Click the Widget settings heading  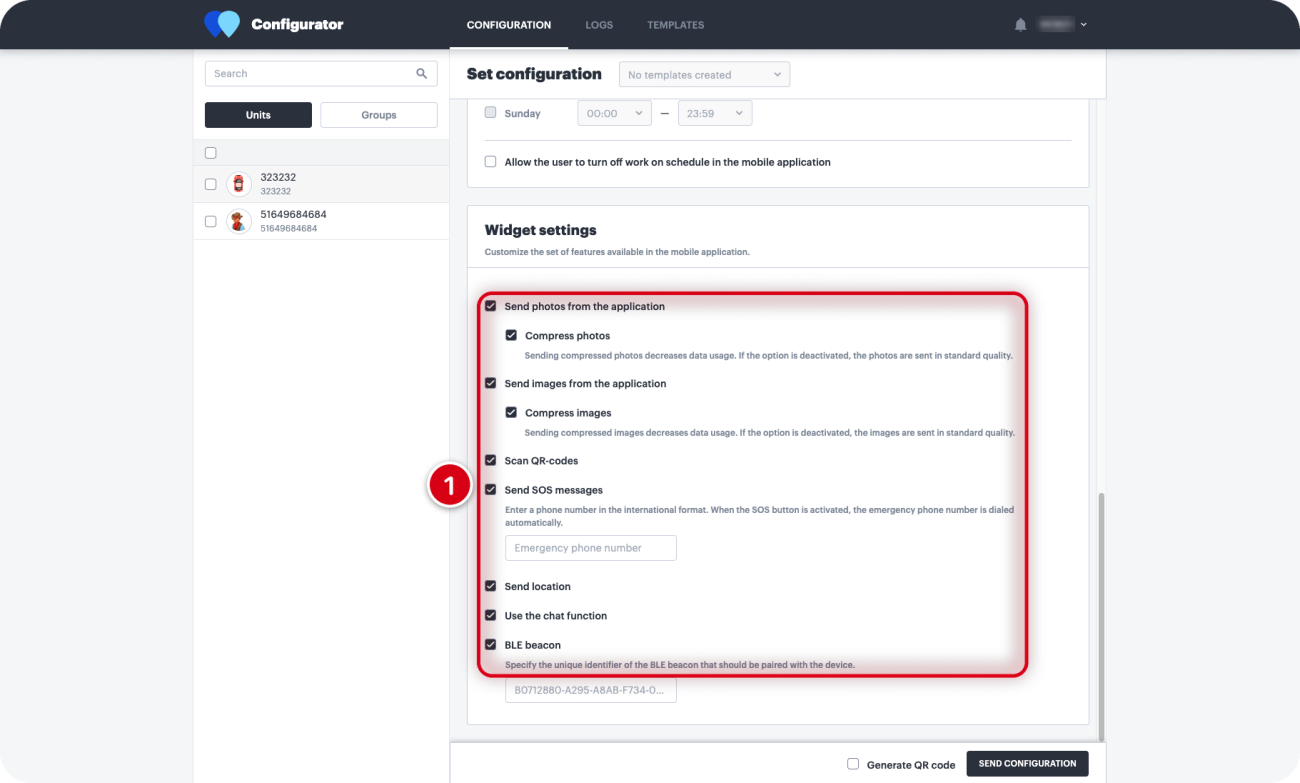tap(541, 230)
